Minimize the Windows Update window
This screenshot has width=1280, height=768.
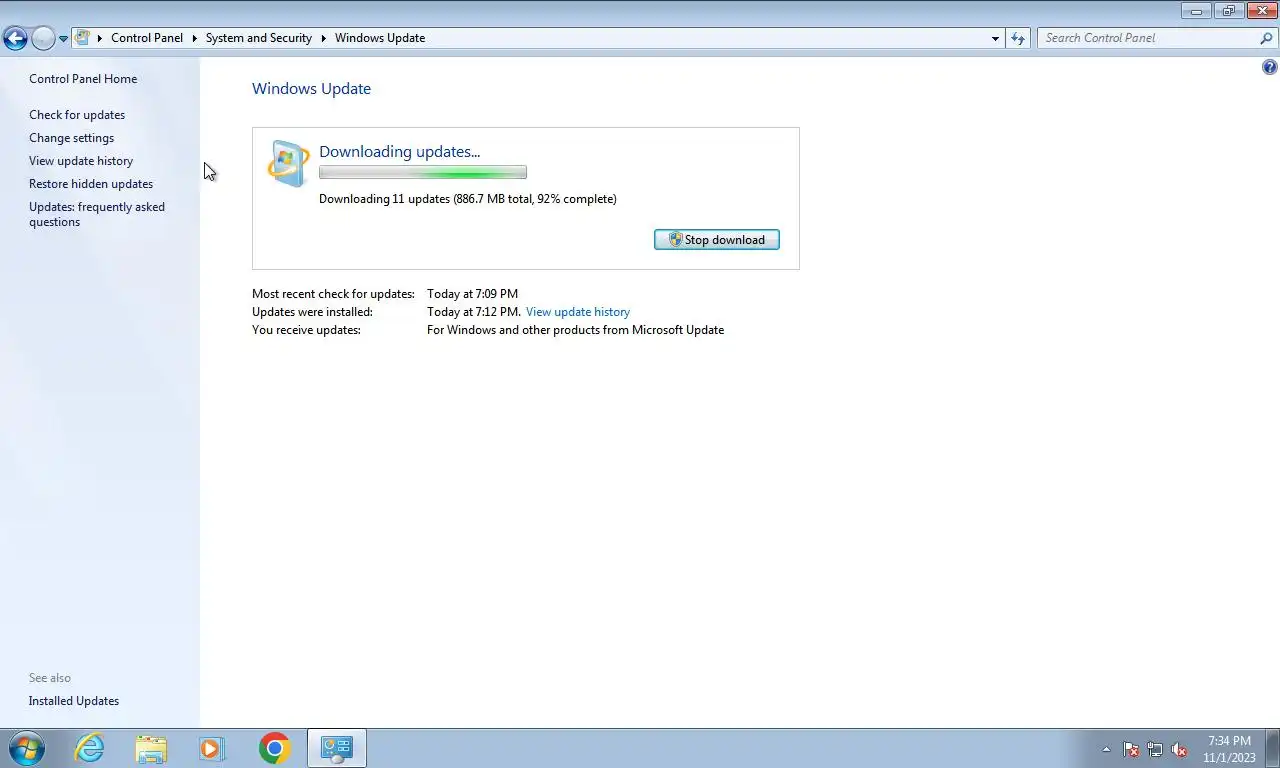click(1196, 11)
